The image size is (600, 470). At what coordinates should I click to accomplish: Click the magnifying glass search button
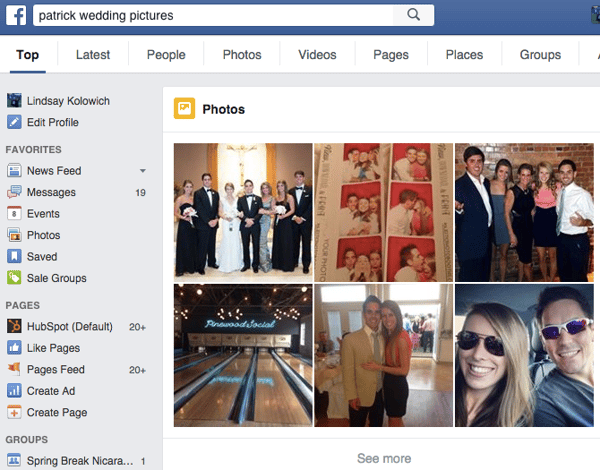[413, 15]
